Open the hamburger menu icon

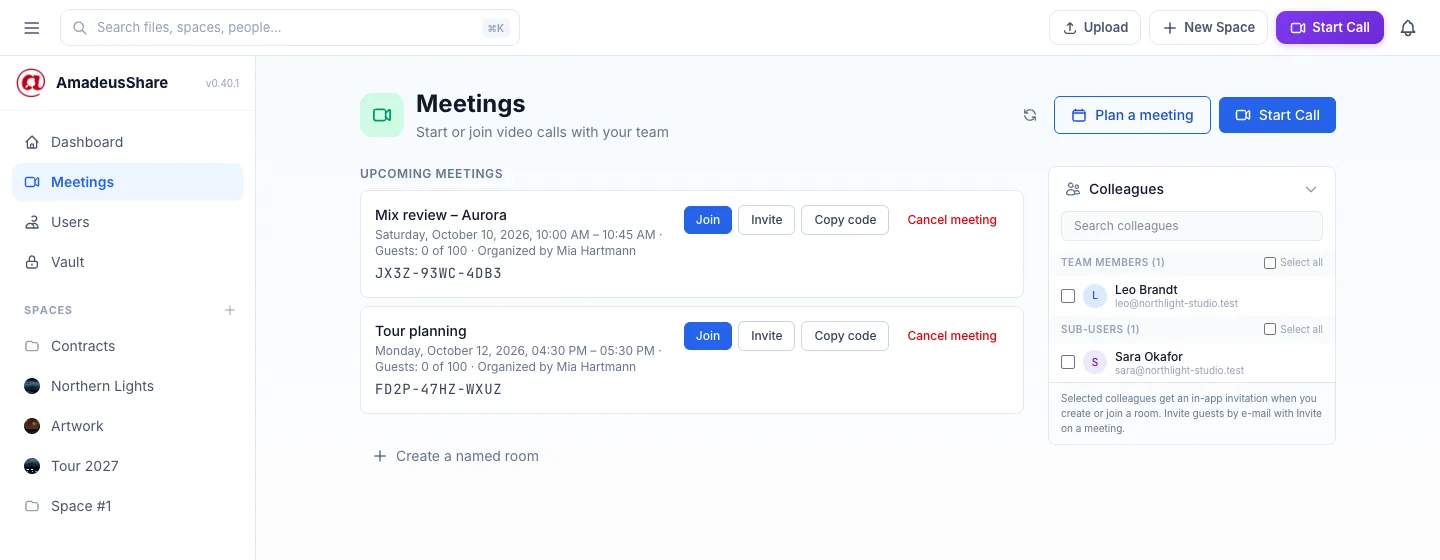(x=32, y=28)
